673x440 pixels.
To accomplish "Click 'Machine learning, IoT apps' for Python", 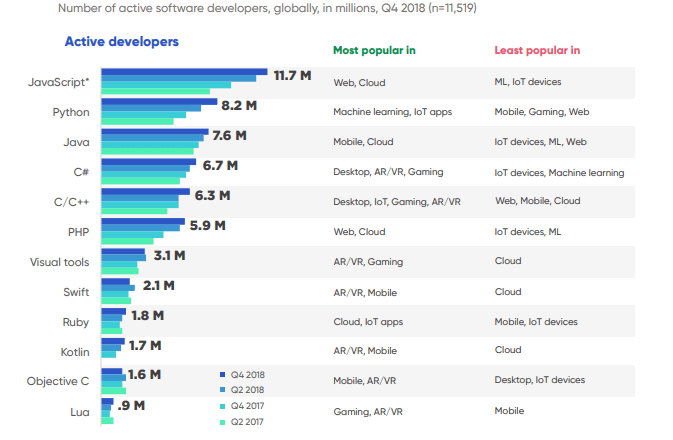I will (x=393, y=112).
